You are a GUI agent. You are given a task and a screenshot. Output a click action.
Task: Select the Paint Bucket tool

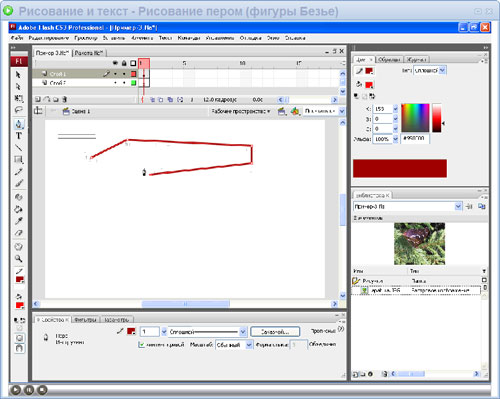point(19,209)
